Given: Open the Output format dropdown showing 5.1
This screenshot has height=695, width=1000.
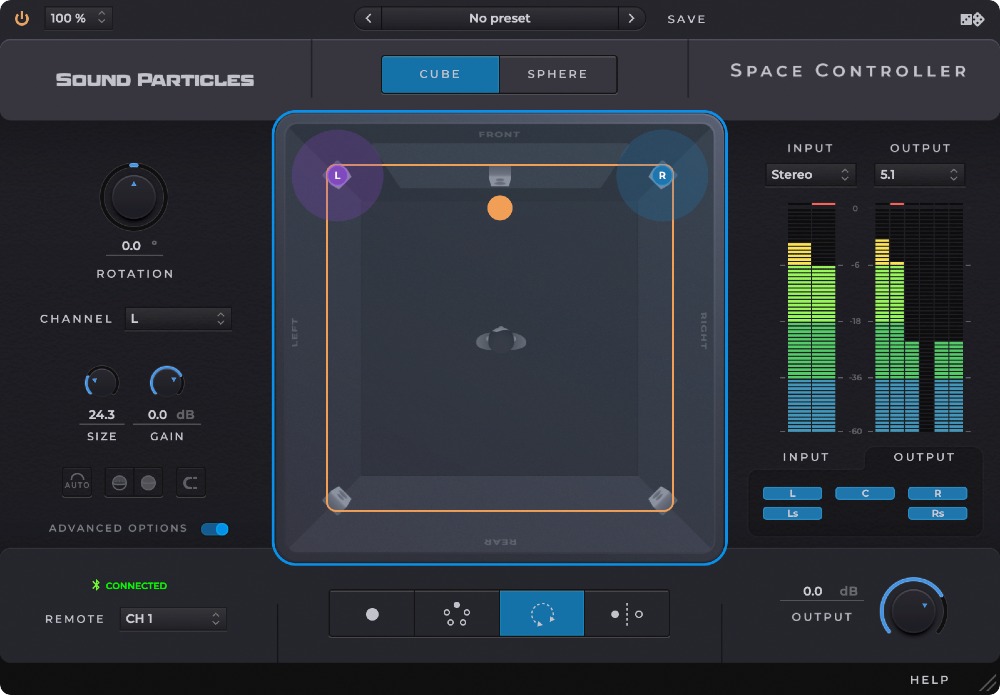Looking at the screenshot, I should [x=918, y=174].
